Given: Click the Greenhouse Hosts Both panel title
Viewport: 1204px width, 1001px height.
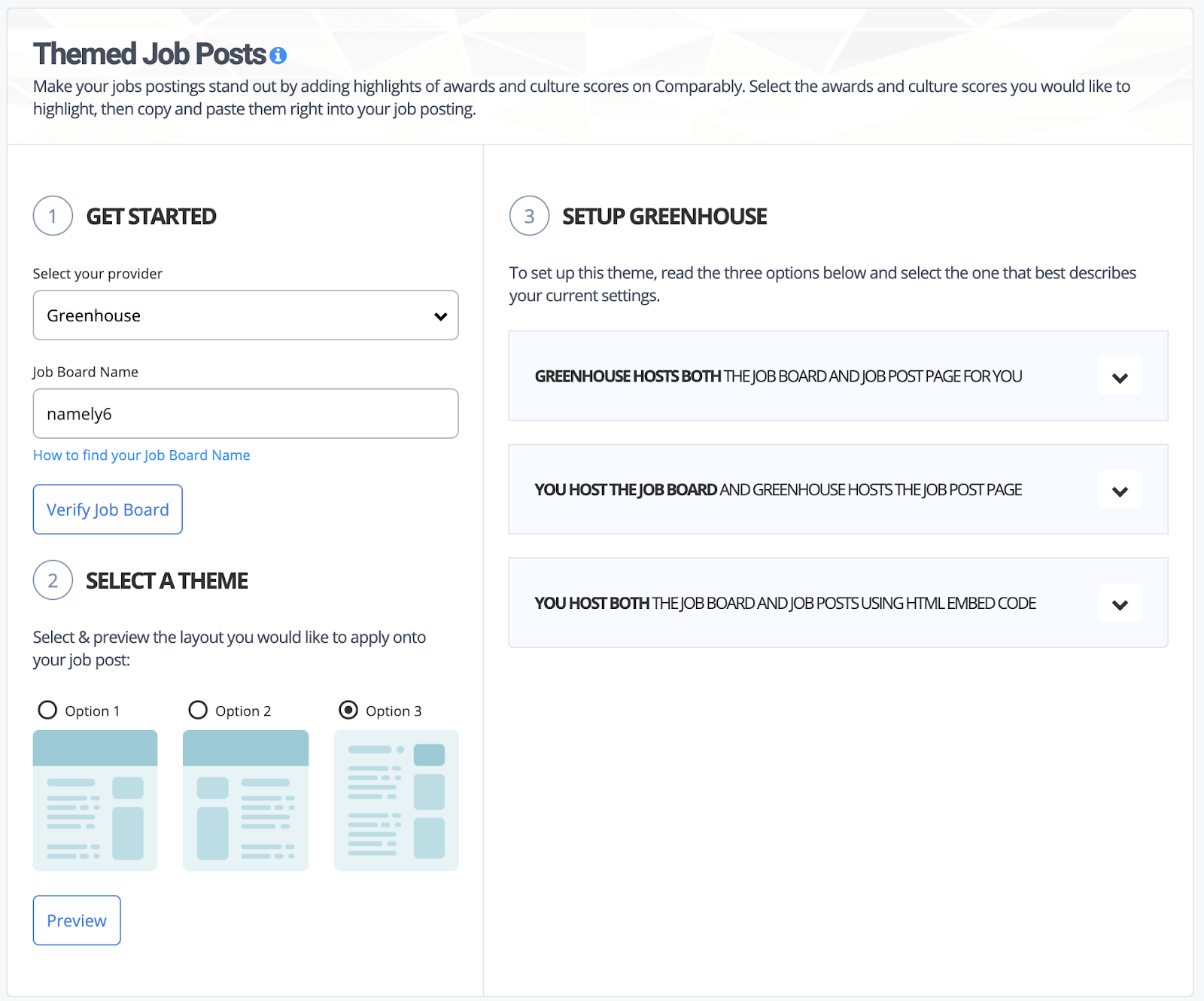Looking at the screenshot, I should tap(778, 376).
